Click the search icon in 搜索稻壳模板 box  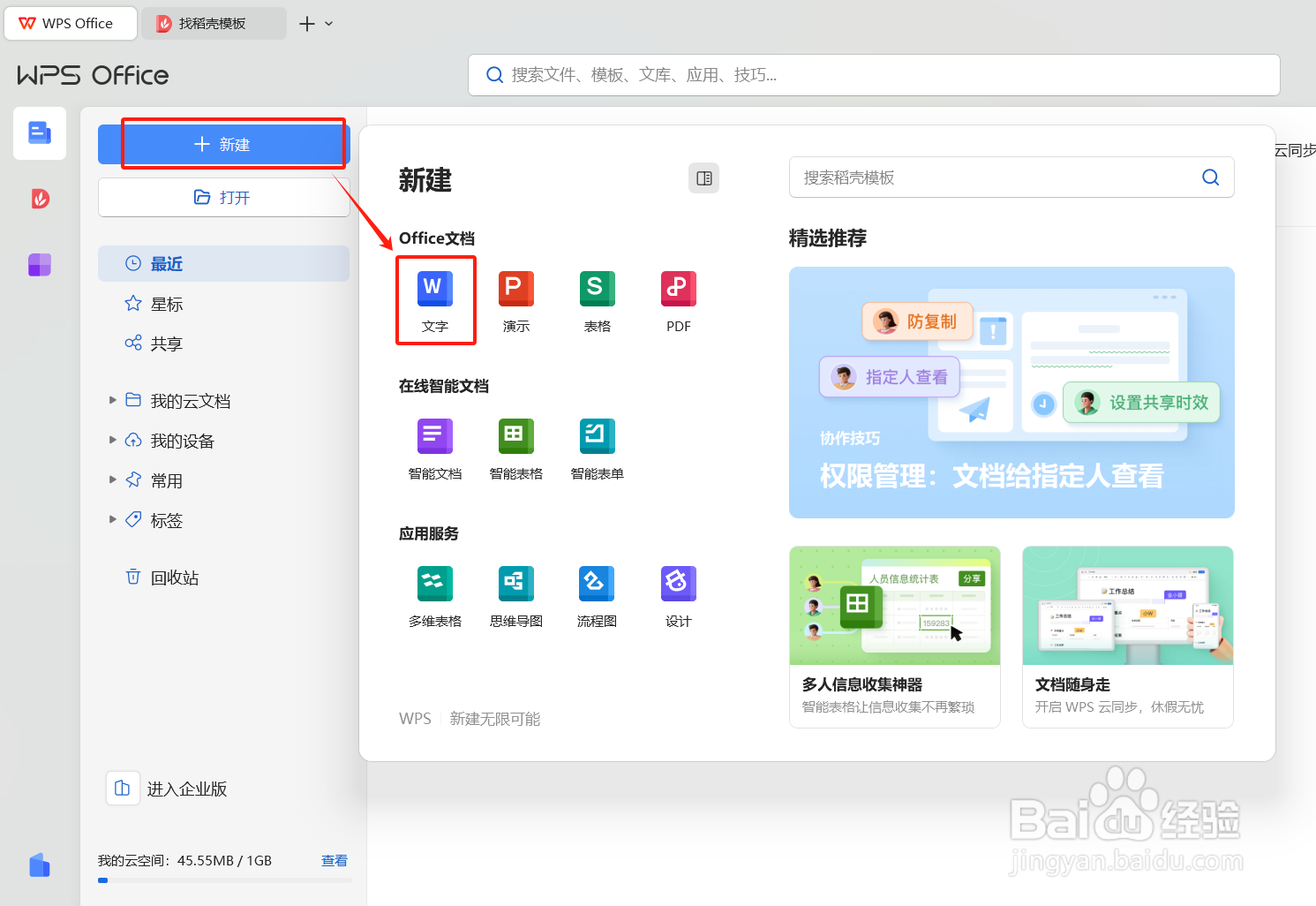pos(1211,177)
